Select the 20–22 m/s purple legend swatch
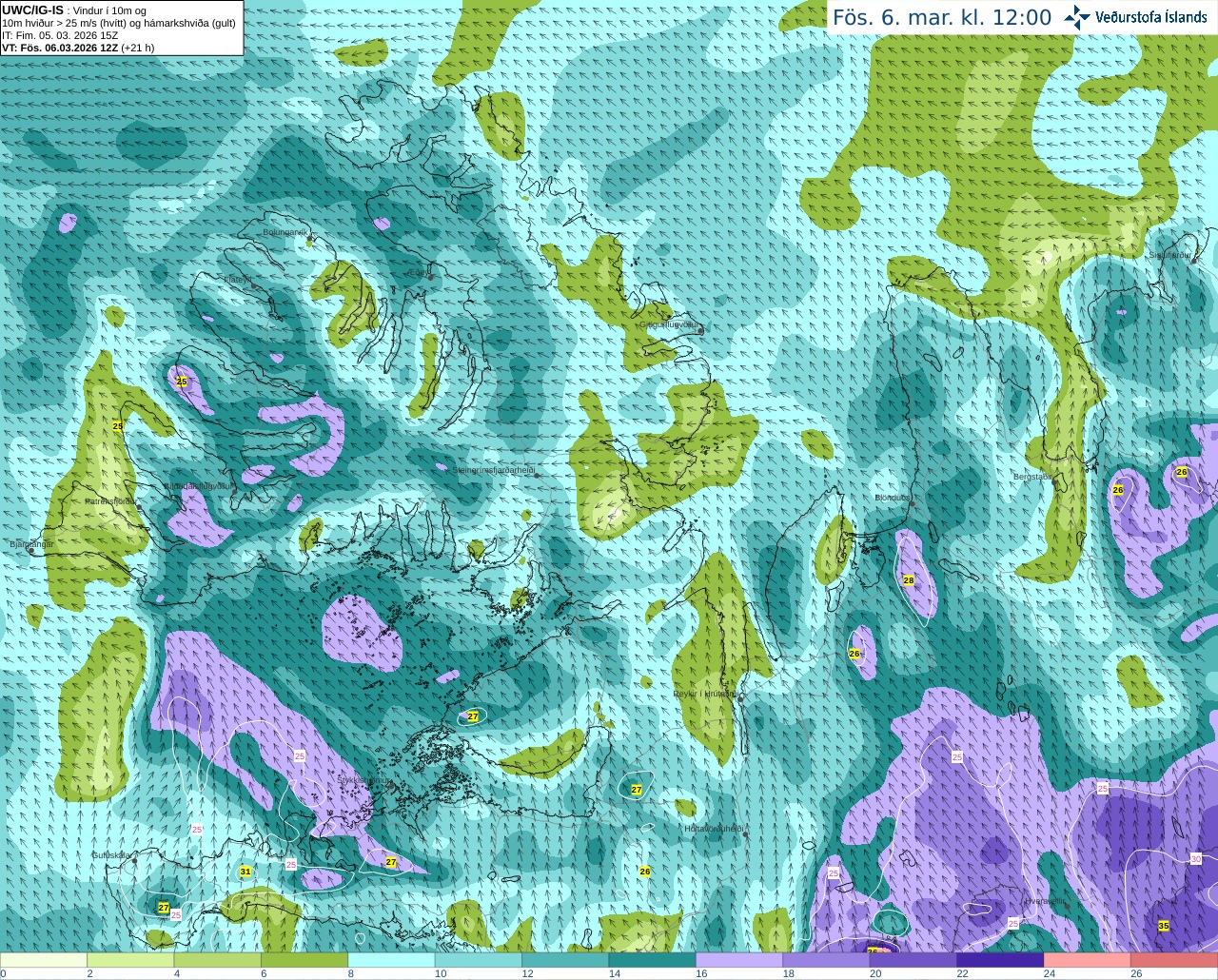This screenshot has width=1218, height=980. [x=913, y=960]
